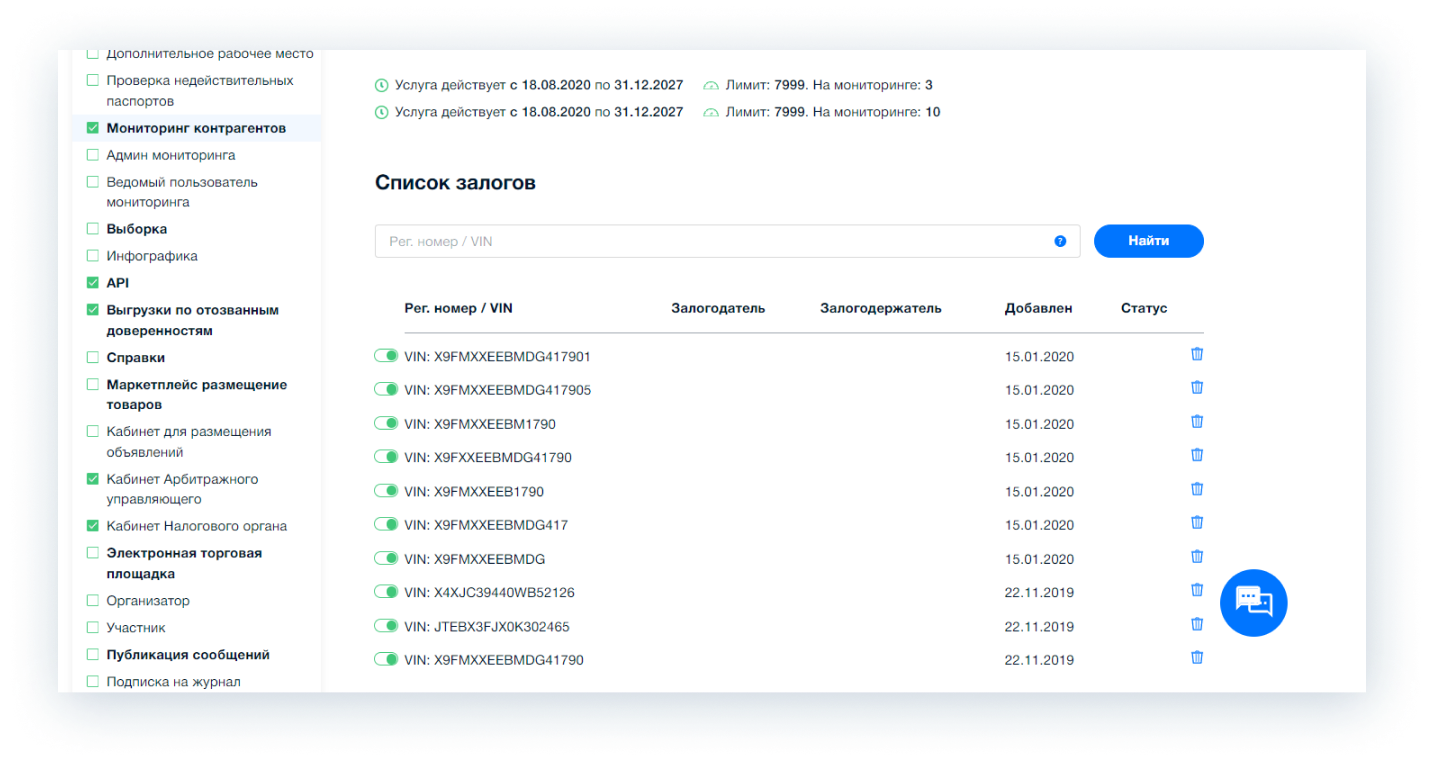Select text VIN: JTEBX3FJX0K302465
The width and height of the screenshot is (1429, 763).
(487, 627)
